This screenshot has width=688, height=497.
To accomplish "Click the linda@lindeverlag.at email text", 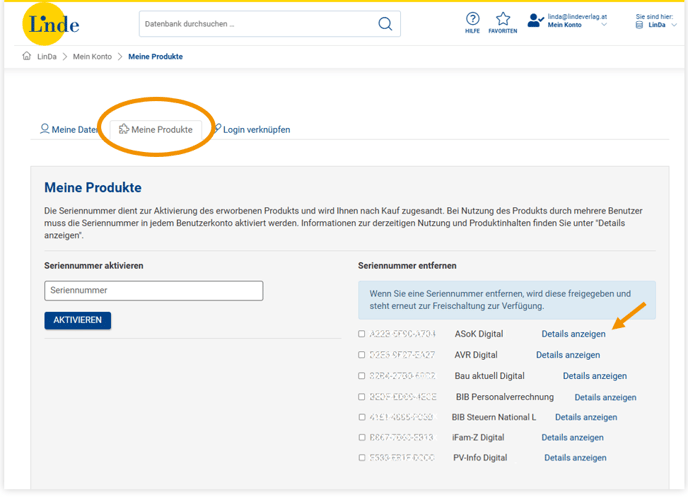I will [577, 17].
